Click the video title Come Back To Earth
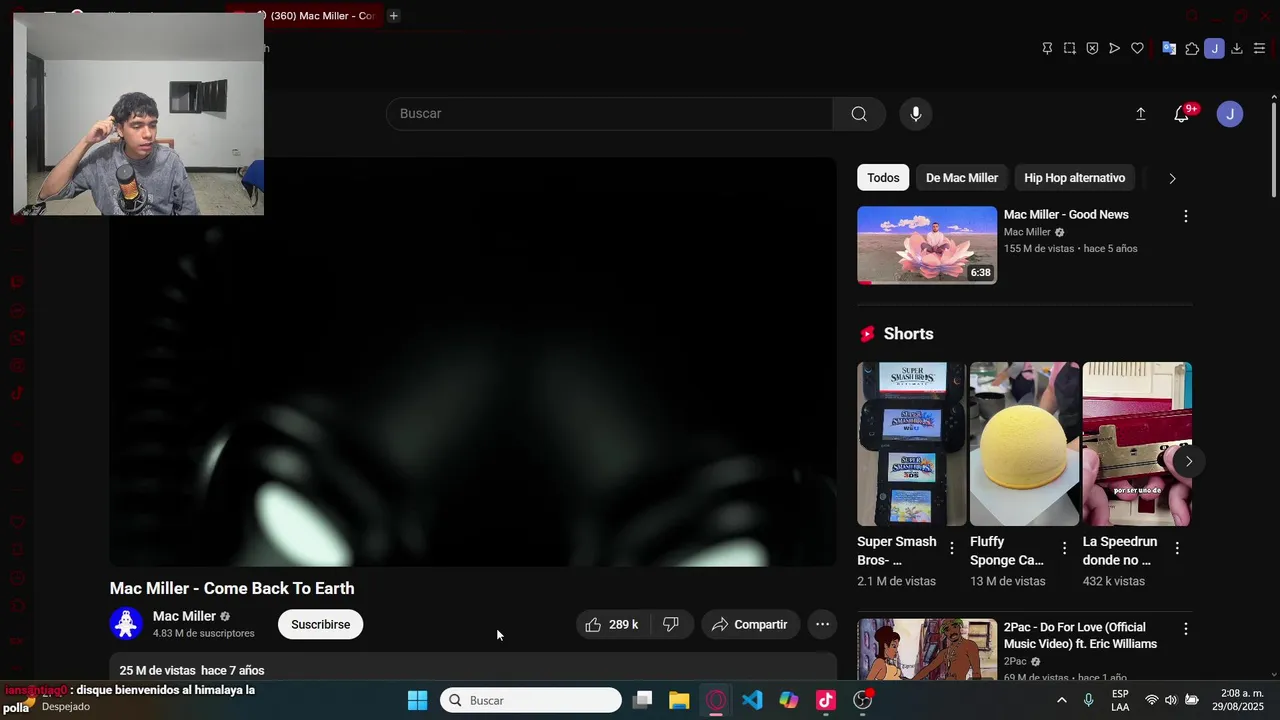This screenshot has width=1280, height=720. point(232,588)
